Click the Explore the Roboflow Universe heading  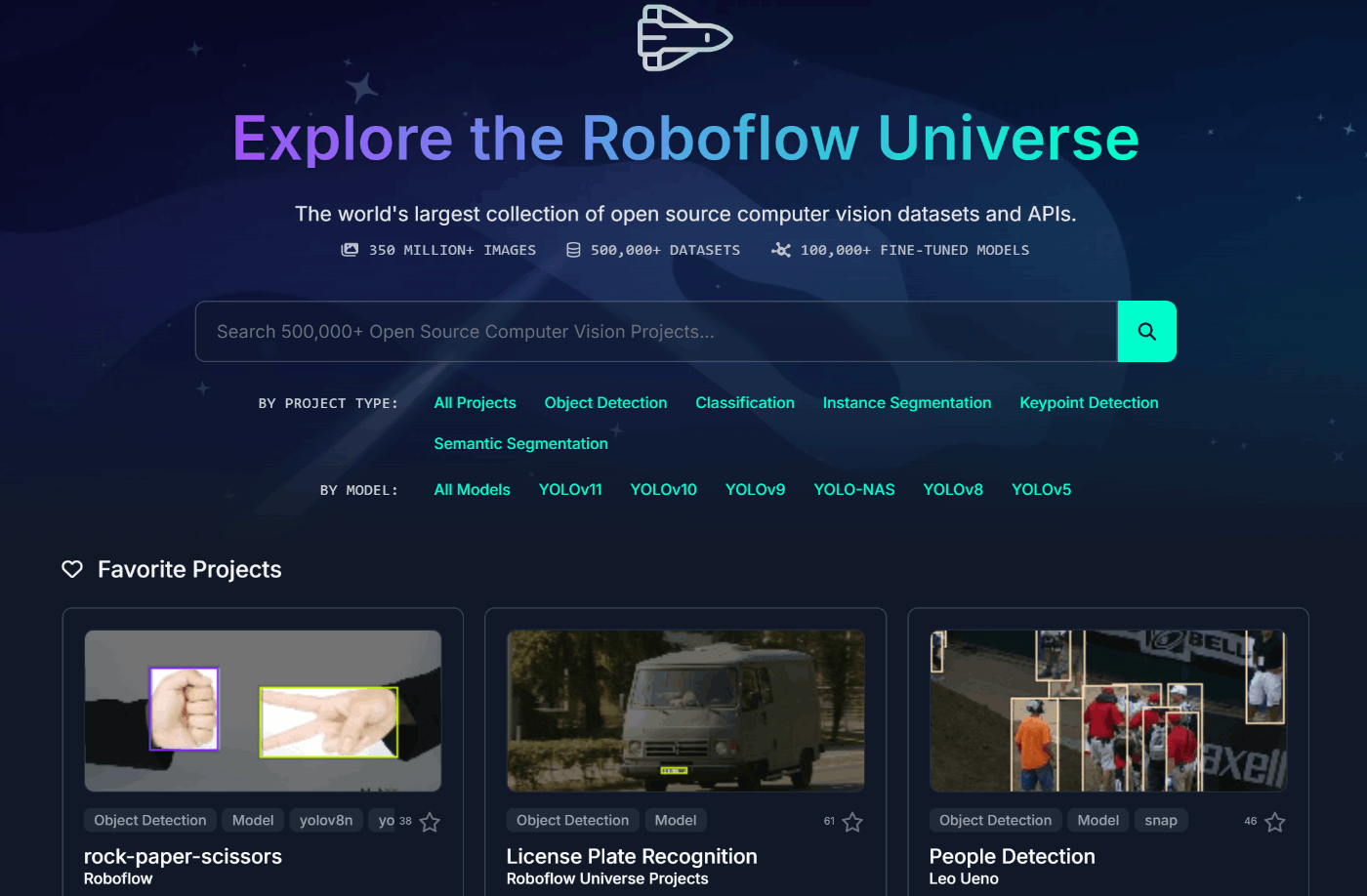(x=685, y=138)
